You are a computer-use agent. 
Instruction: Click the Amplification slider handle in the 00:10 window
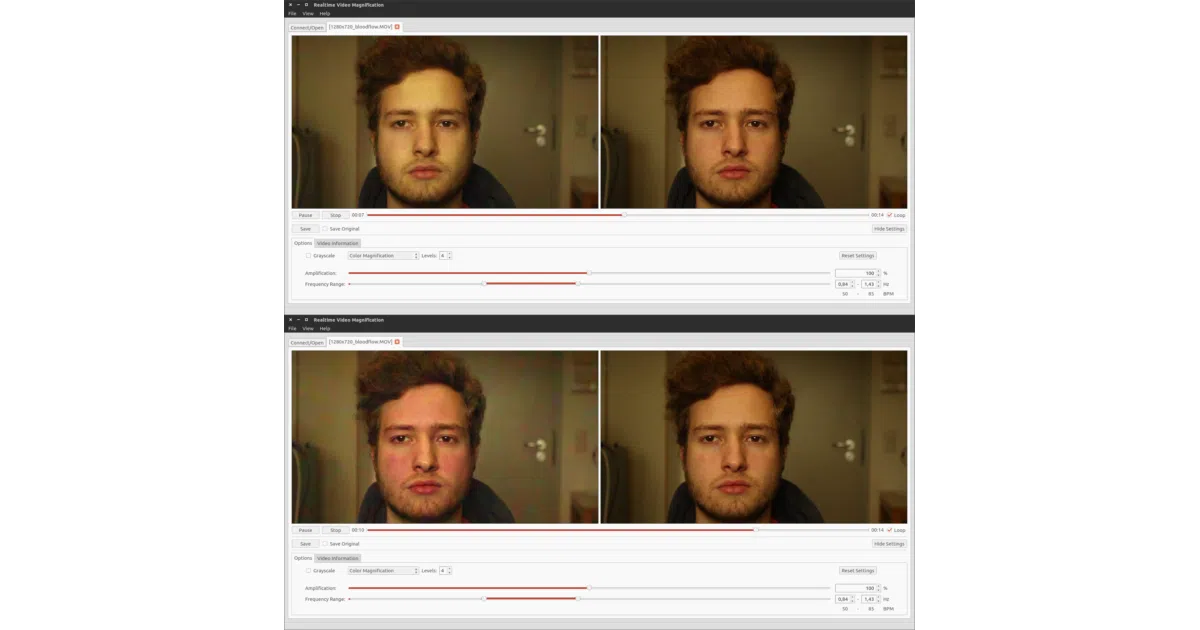[589, 588]
